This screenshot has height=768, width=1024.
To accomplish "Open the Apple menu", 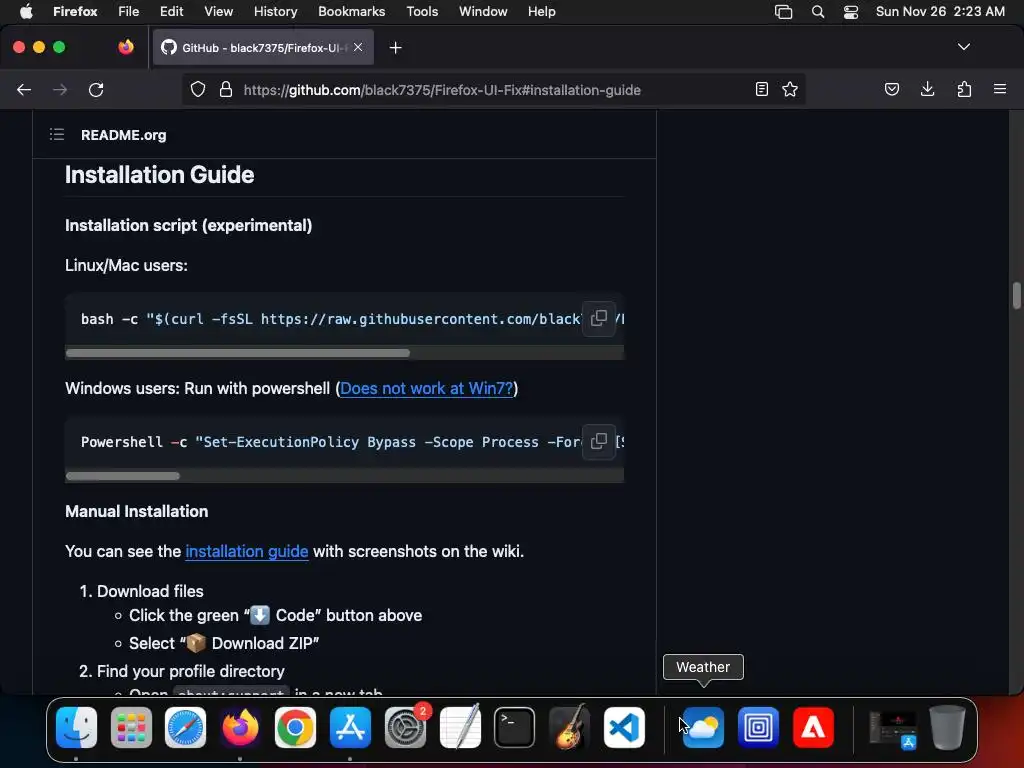I will coord(26,12).
